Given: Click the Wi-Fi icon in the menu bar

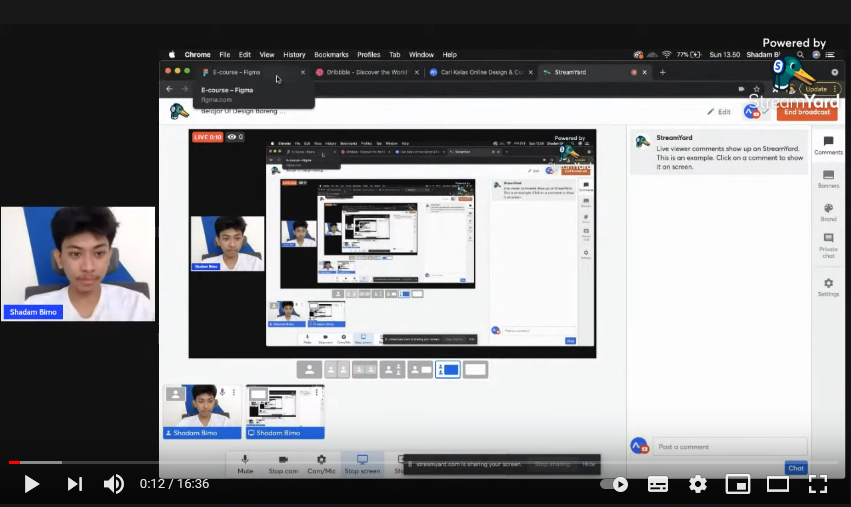Looking at the screenshot, I should [666, 54].
